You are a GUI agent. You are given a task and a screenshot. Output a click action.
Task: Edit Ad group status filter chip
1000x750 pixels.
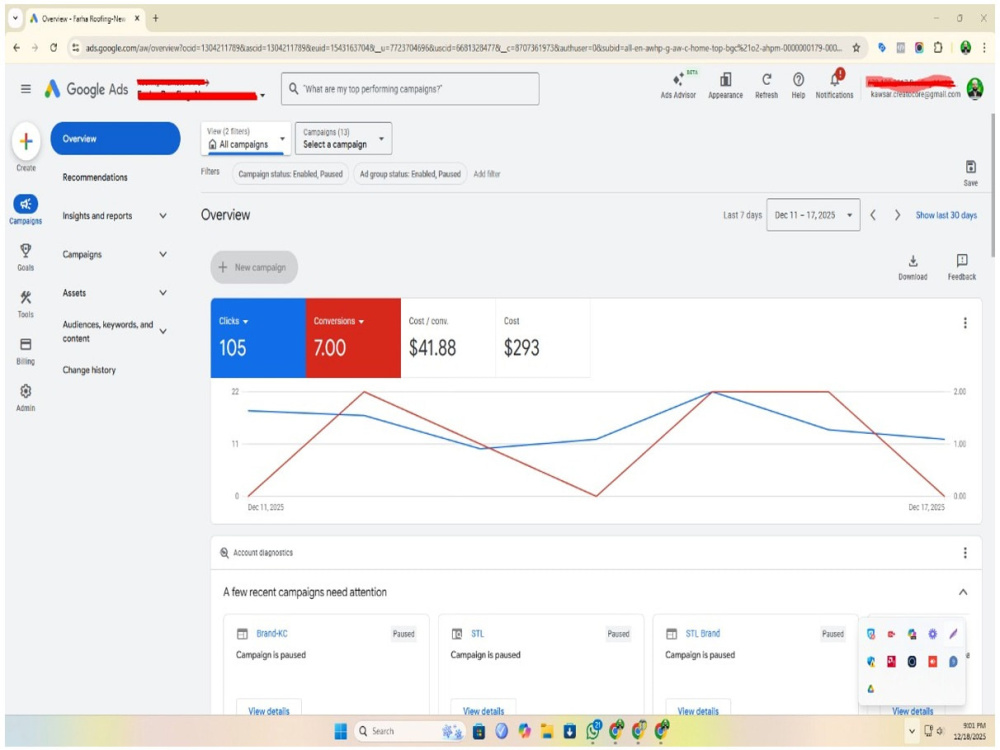click(x=410, y=173)
